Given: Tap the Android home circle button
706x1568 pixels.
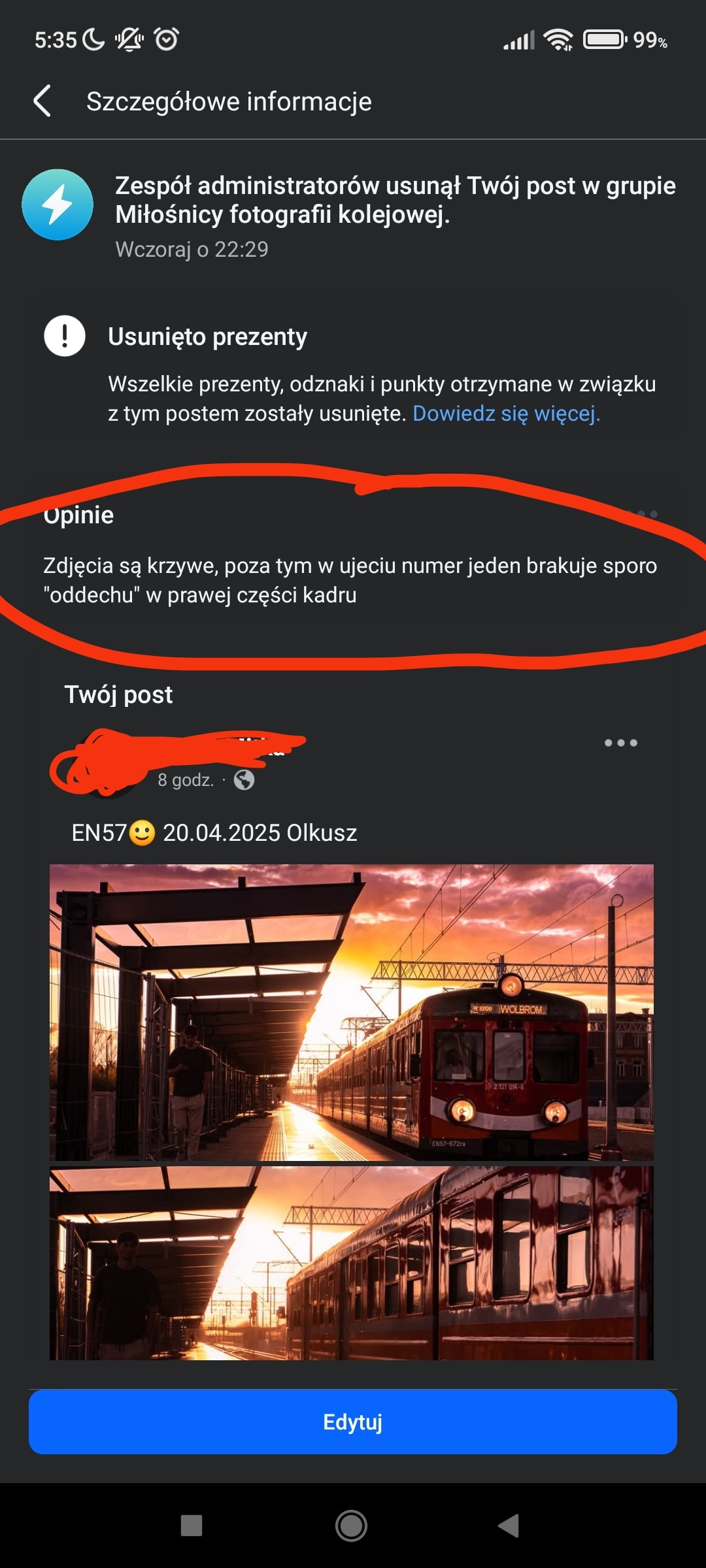Looking at the screenshot, I should tap(352, 1526).
